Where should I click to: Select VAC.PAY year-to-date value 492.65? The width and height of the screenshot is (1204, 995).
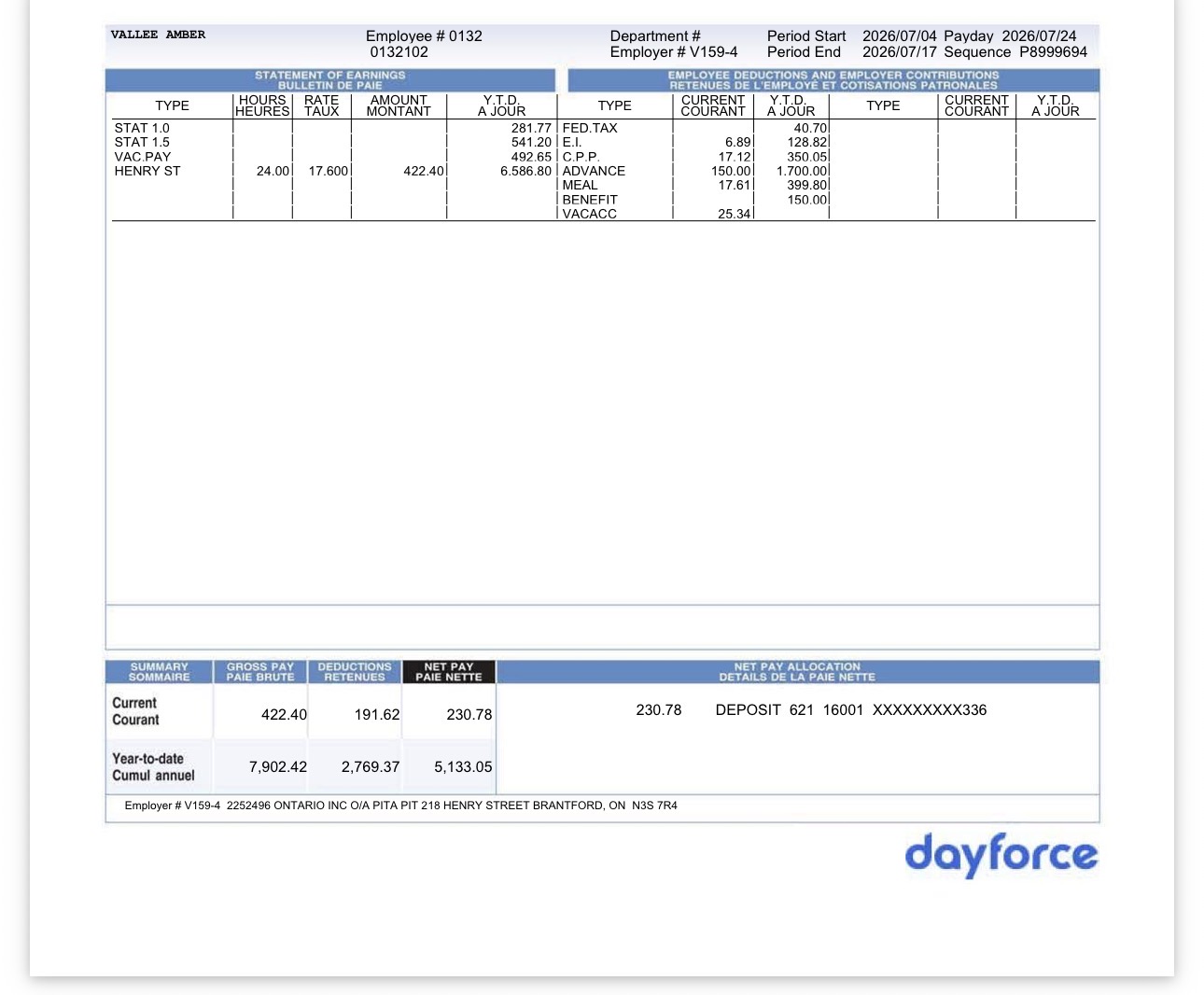[x=531, y=157]
